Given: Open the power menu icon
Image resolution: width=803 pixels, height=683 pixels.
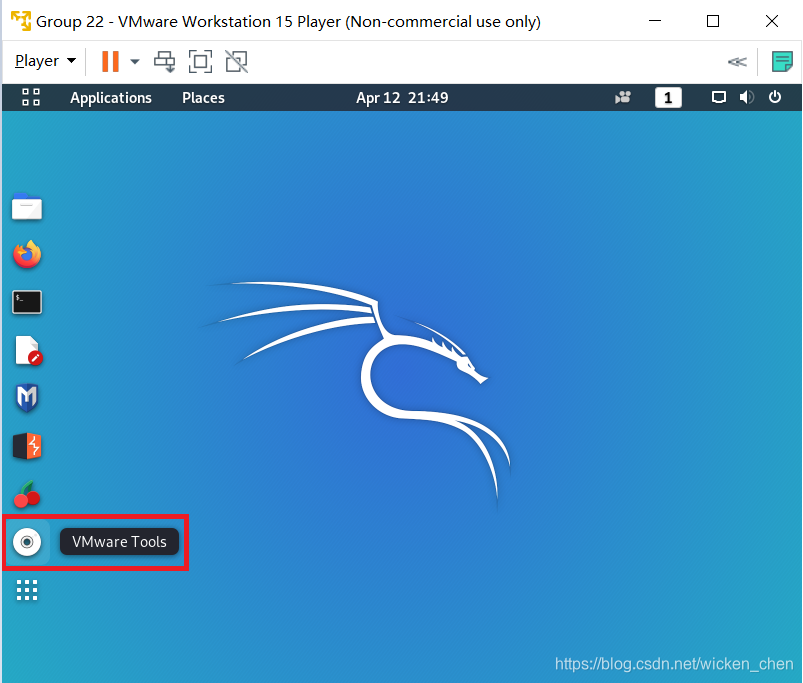Looking at the screenshot, I should point(775,97).
